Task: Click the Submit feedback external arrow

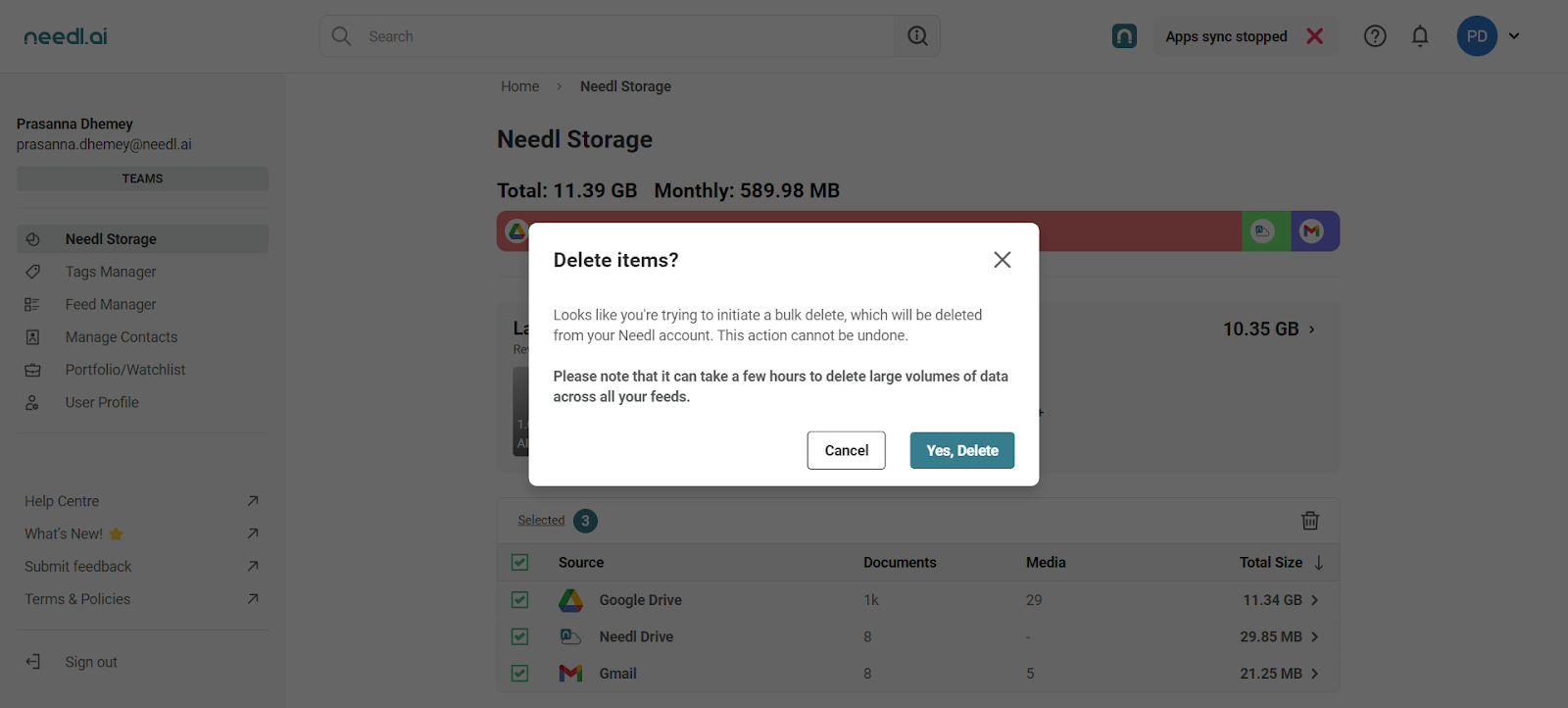Action: [x=253, y=567]
